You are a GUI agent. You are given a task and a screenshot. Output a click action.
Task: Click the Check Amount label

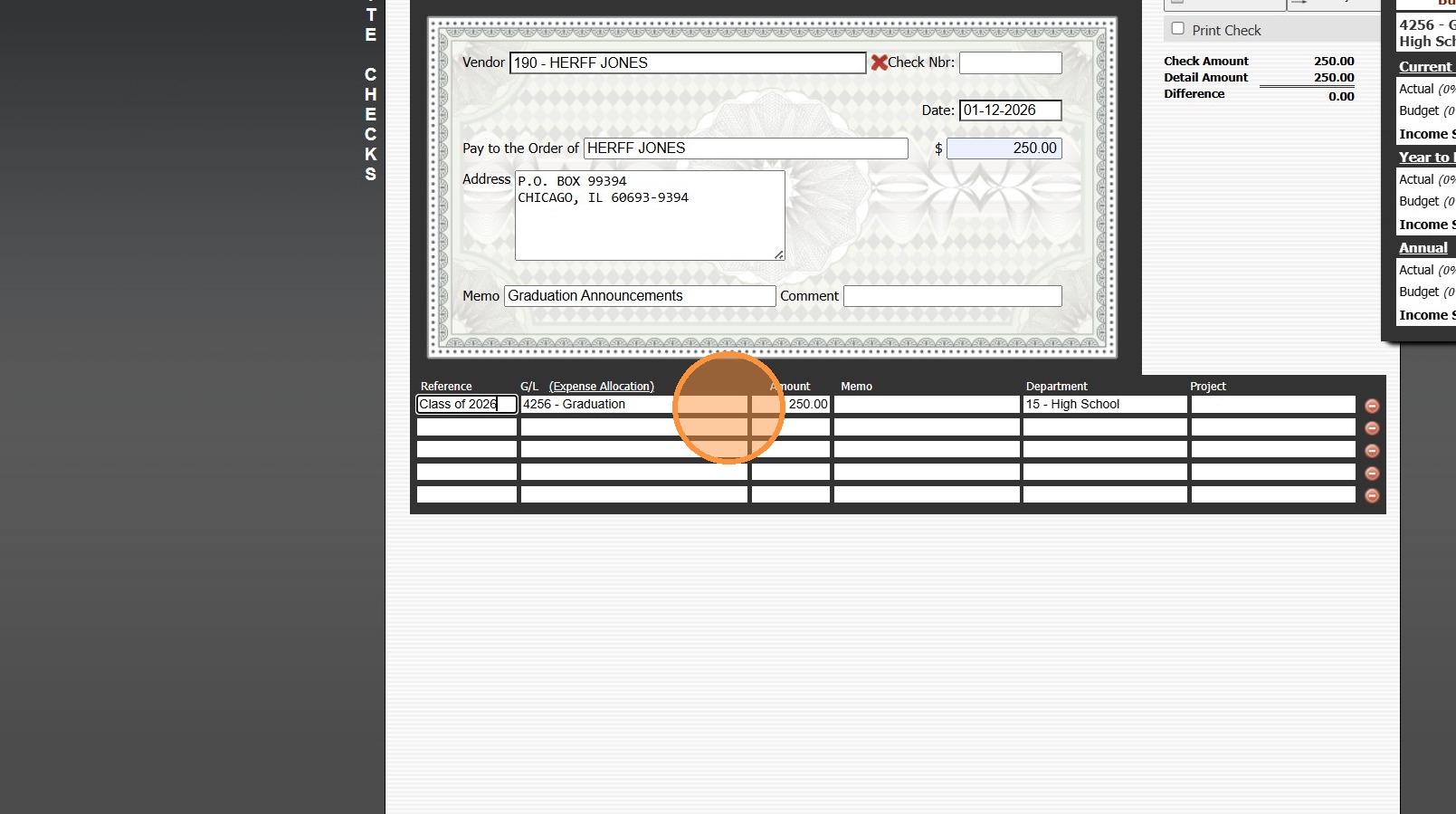point(1206,62)
